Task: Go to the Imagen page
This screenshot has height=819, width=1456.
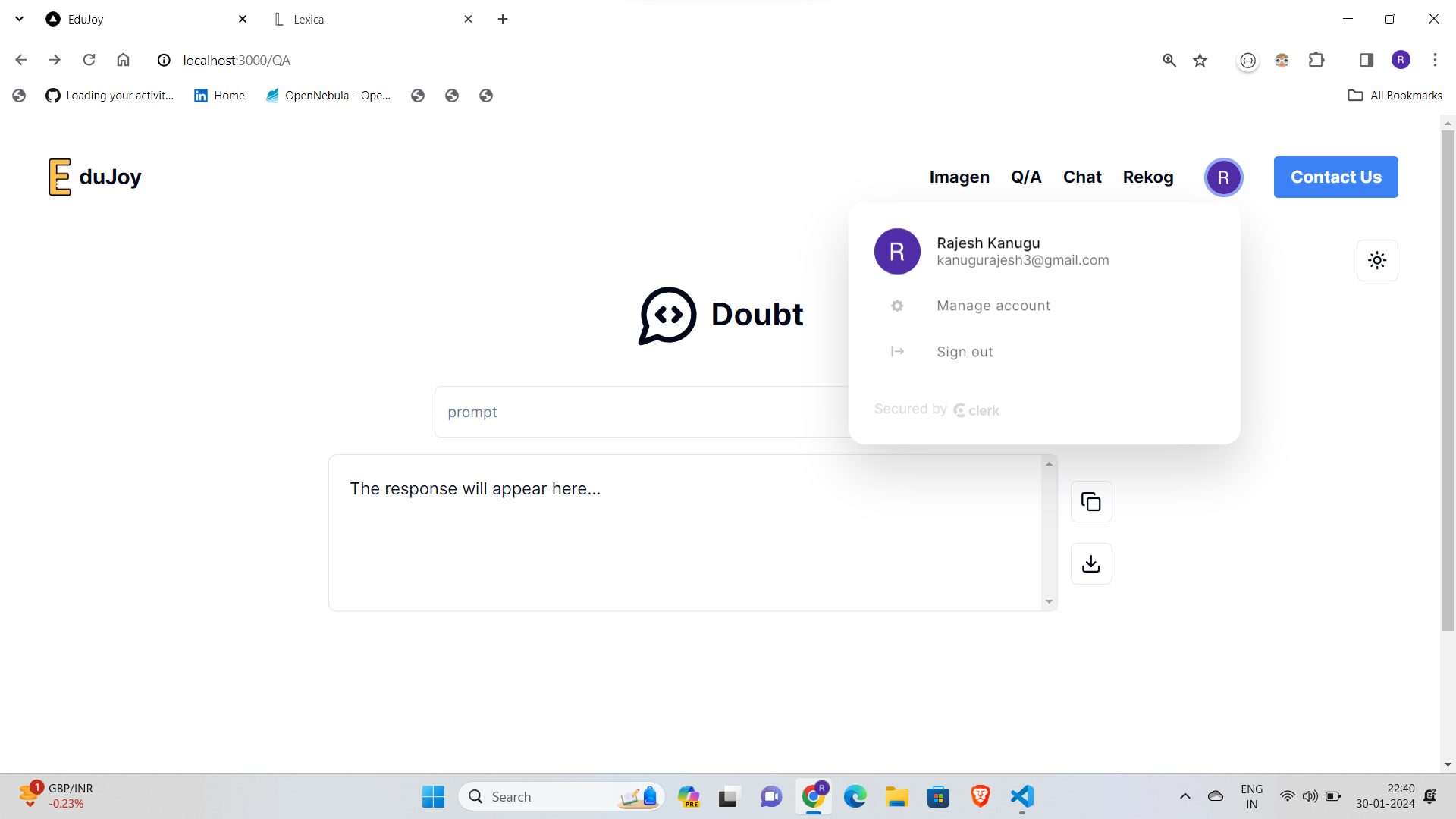Action: pos(959,177)
